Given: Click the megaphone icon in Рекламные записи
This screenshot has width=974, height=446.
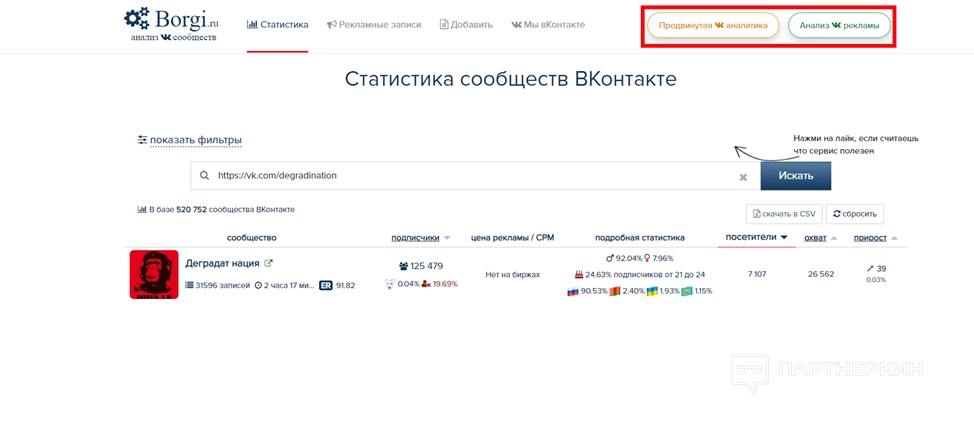Looking at the screenshot, I should (332, 25).
